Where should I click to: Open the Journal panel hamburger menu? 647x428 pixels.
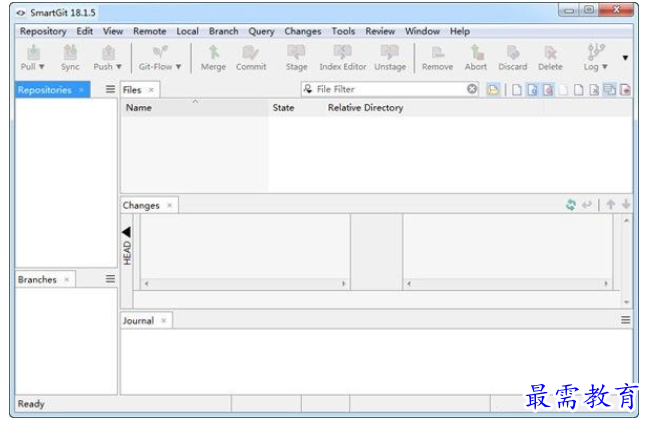[x=626, y=320]
